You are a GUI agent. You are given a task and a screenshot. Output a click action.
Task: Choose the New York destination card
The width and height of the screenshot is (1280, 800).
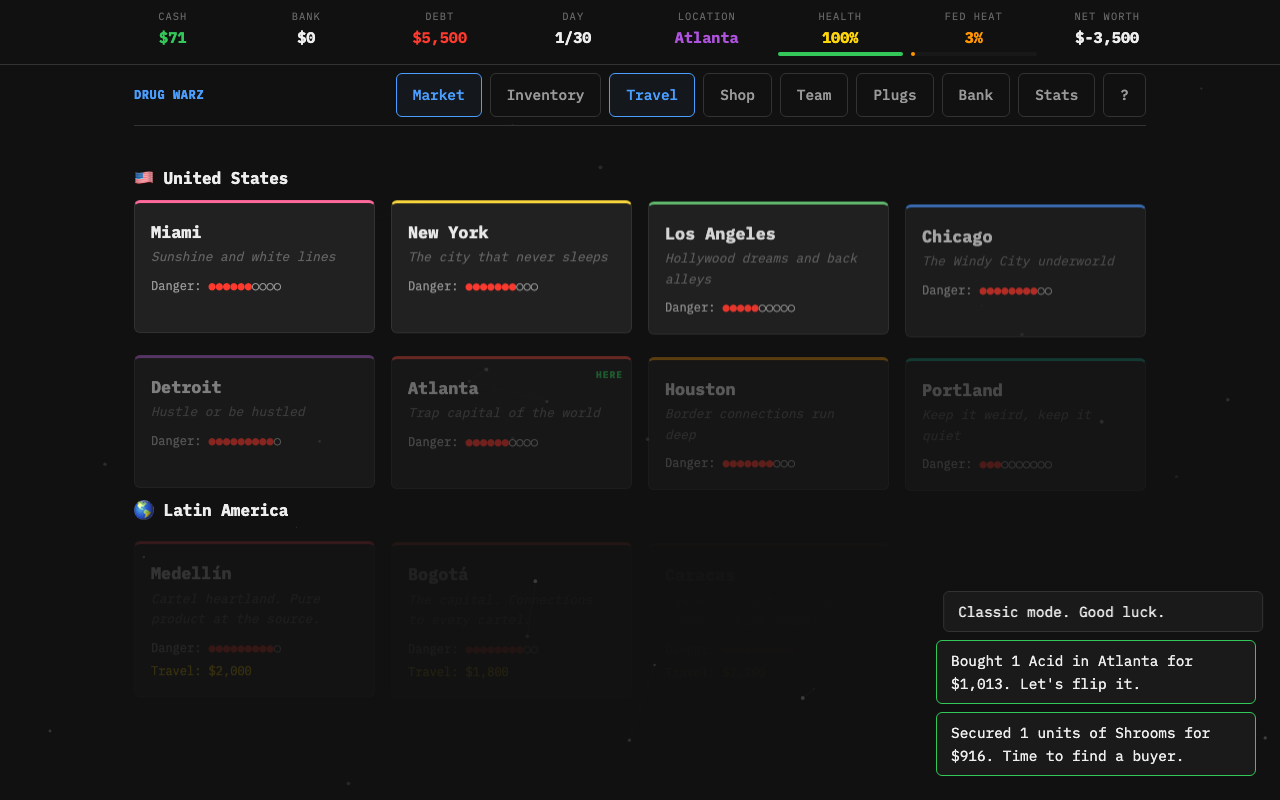(x=511, y=266)
